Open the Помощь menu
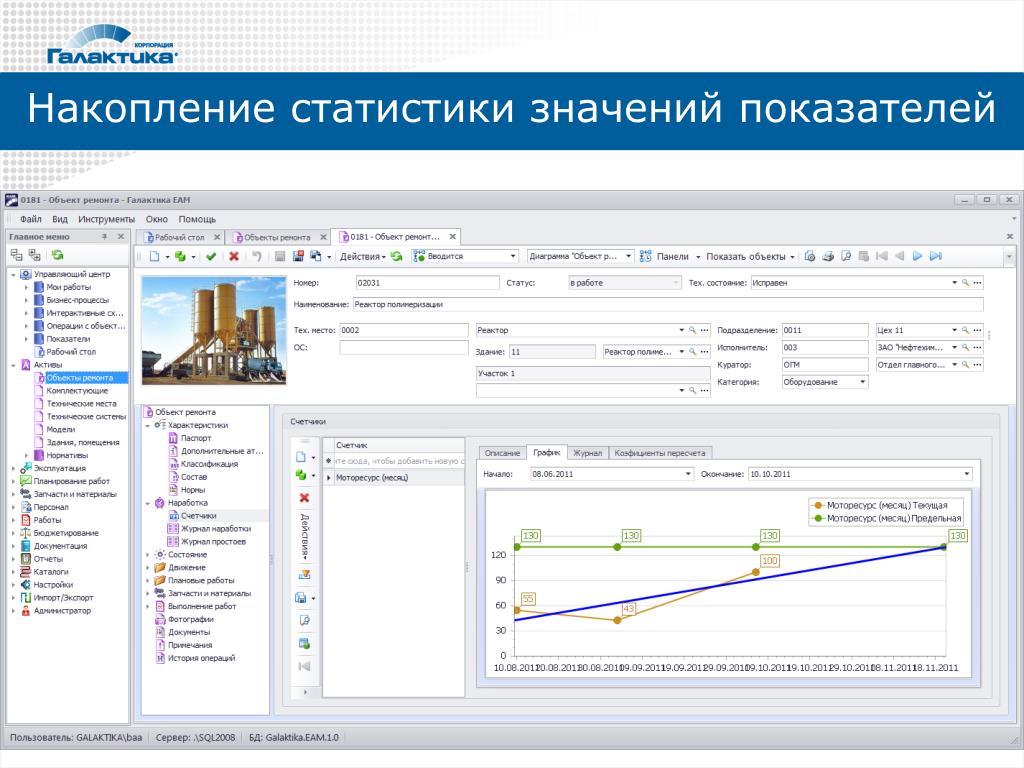1024x768 pixels. click(x=197, y=219)
